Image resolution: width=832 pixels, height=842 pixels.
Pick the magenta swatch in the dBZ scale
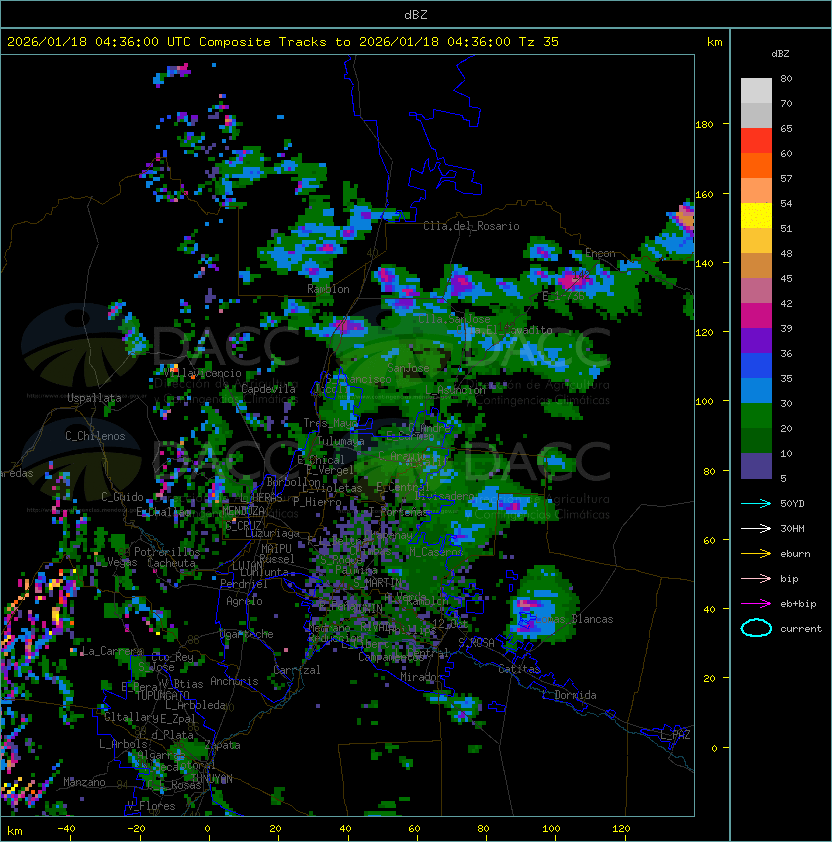pos(756,316)
